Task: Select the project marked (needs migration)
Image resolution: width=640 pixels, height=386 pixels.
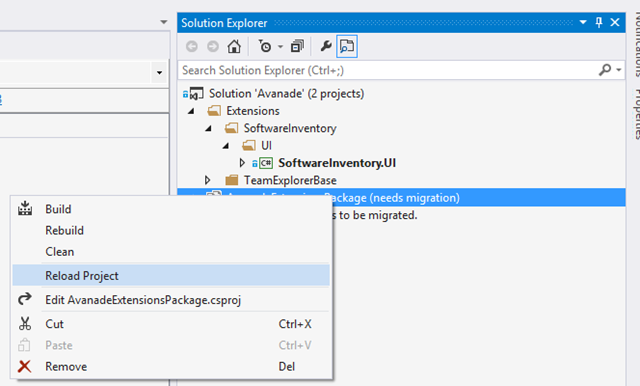Action: point(401,197)
